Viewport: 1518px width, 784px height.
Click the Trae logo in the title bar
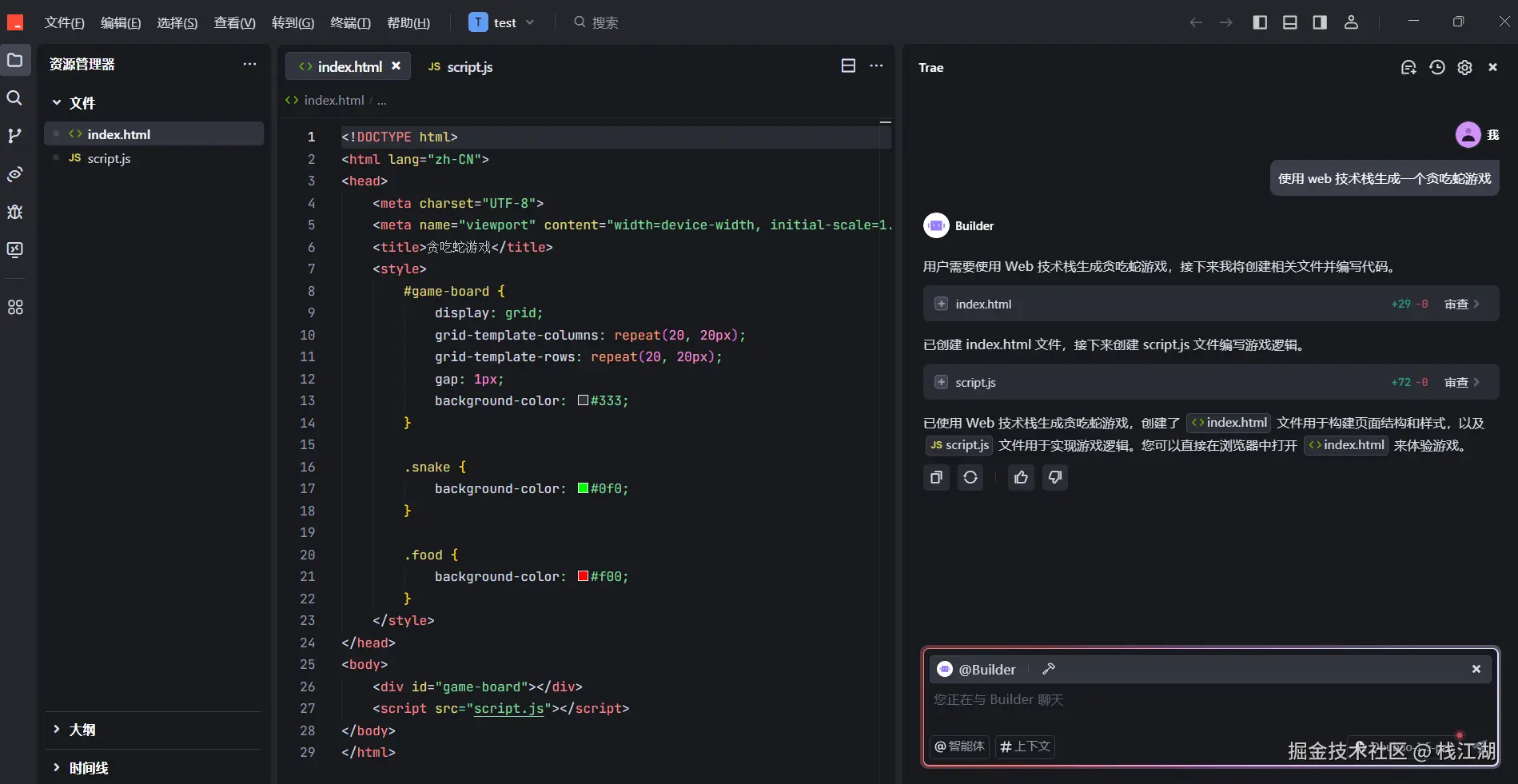coord(15,22)
